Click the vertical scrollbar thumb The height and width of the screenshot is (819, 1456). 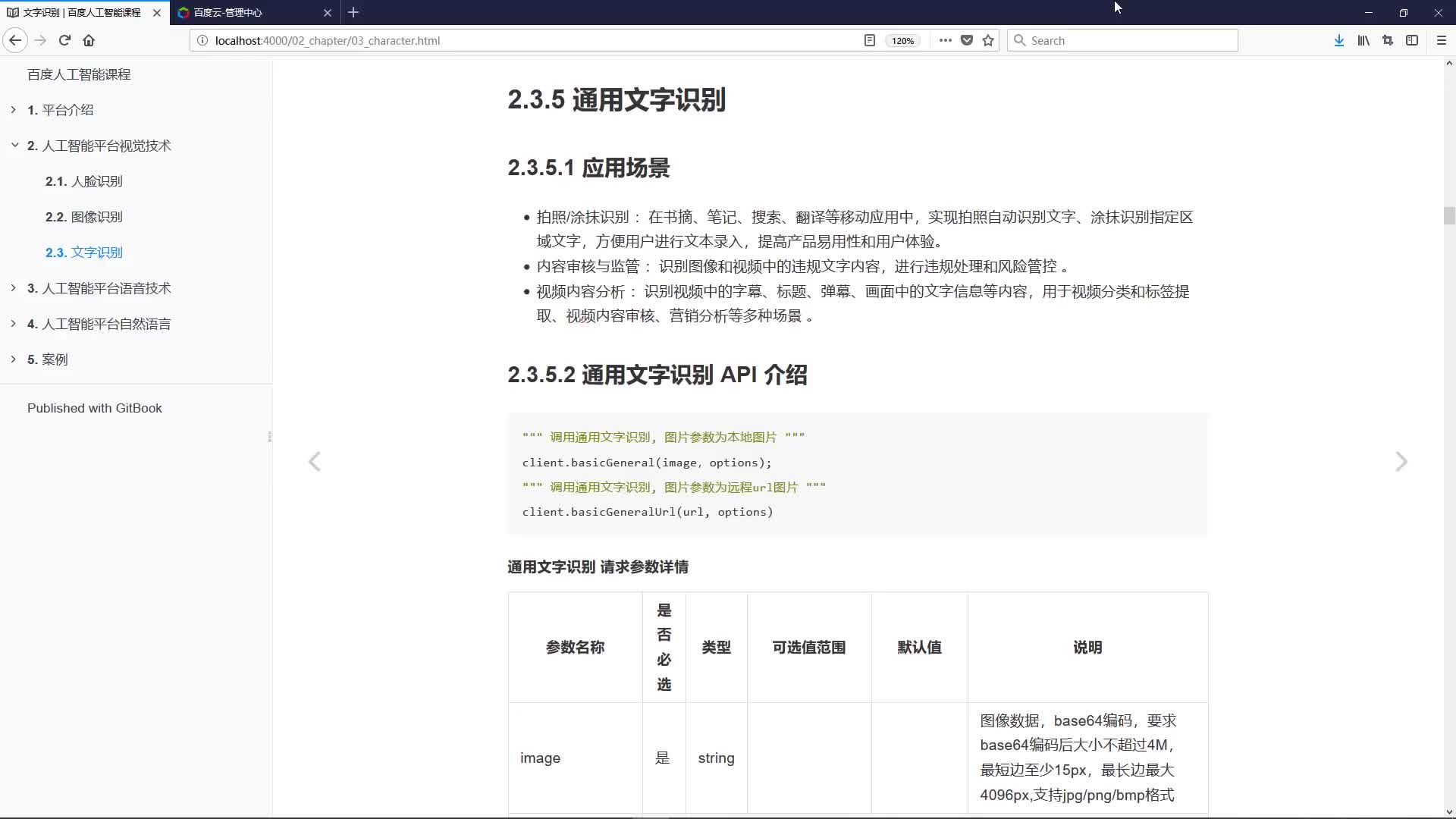point(1449,216)
